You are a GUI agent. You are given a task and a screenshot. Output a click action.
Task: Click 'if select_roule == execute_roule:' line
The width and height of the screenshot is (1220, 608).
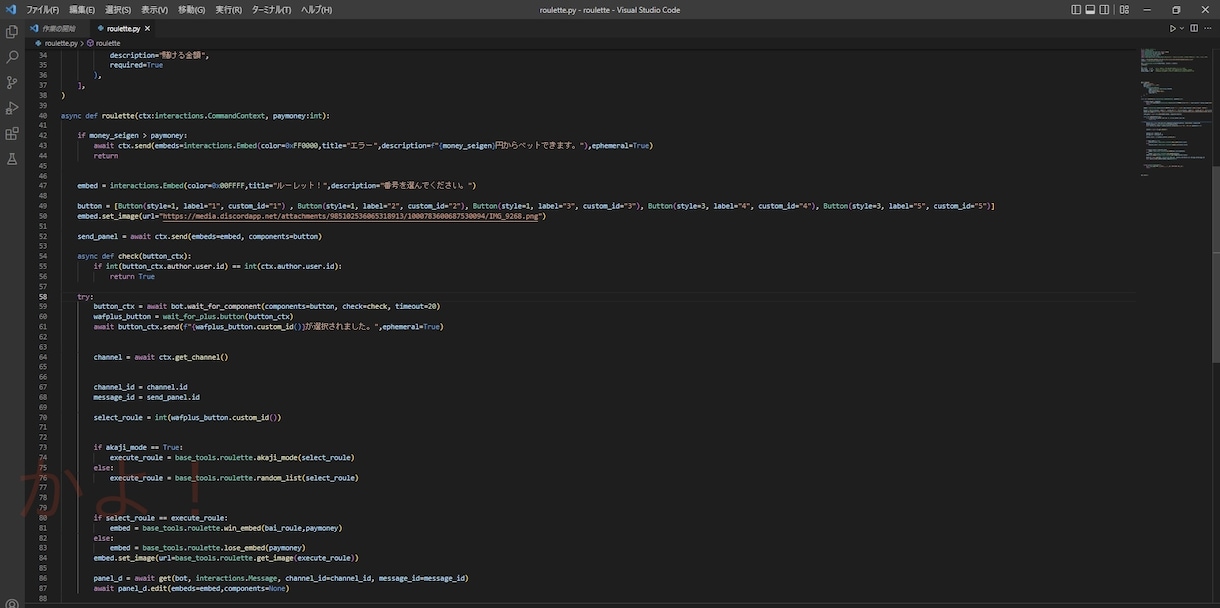pos(161,518)
